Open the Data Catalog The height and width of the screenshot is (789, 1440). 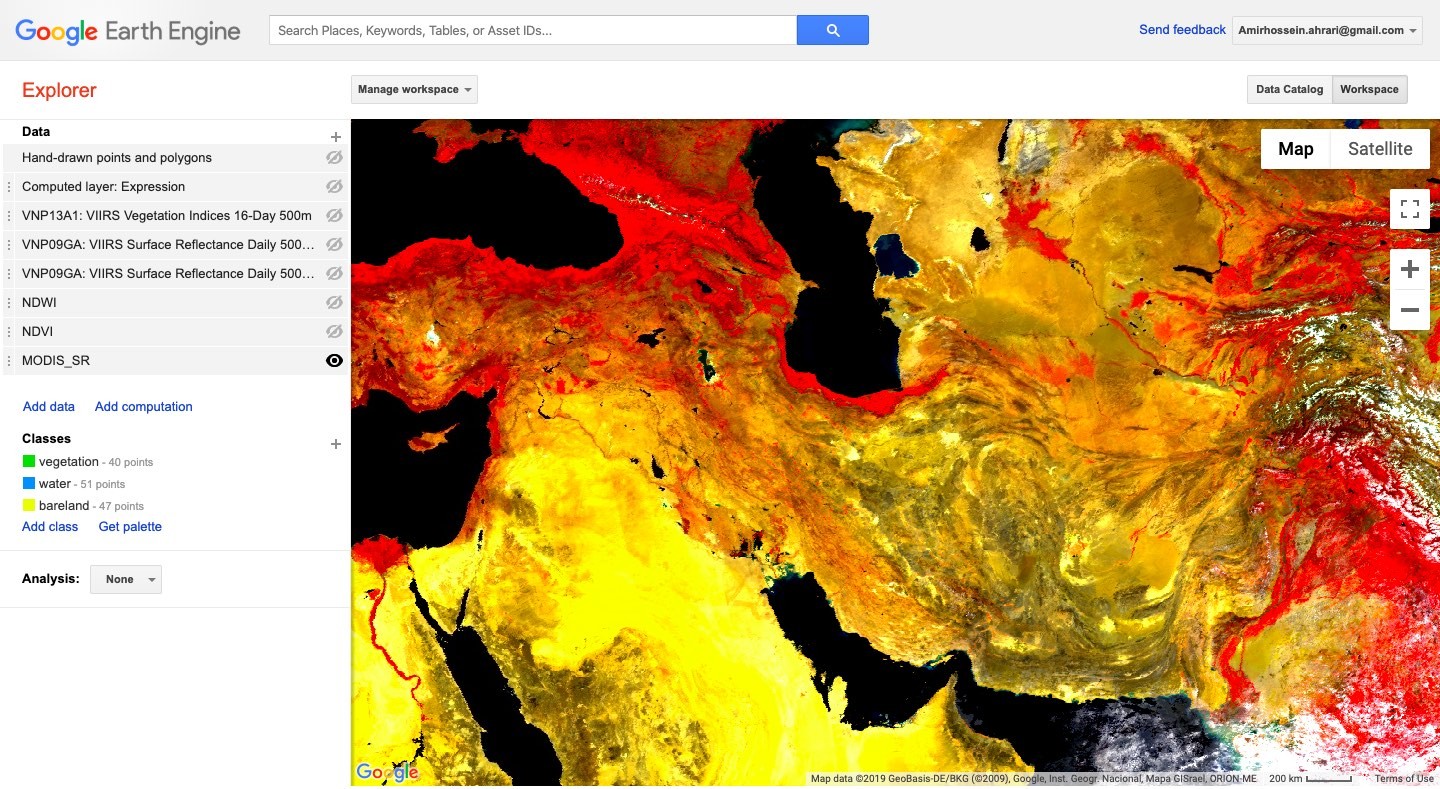[1288, 89]
